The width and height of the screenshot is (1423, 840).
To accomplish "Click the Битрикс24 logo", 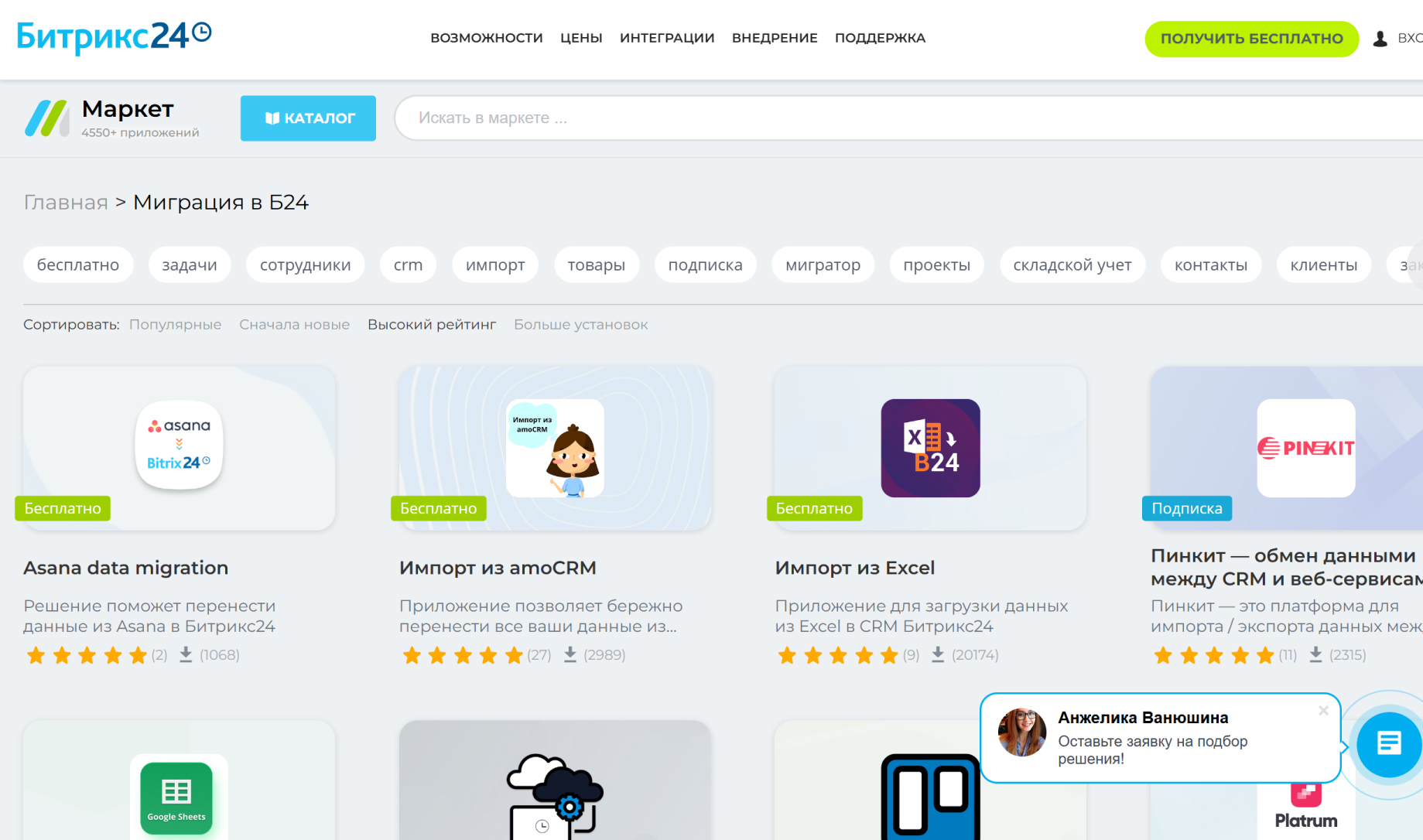I will coord(114,36).
